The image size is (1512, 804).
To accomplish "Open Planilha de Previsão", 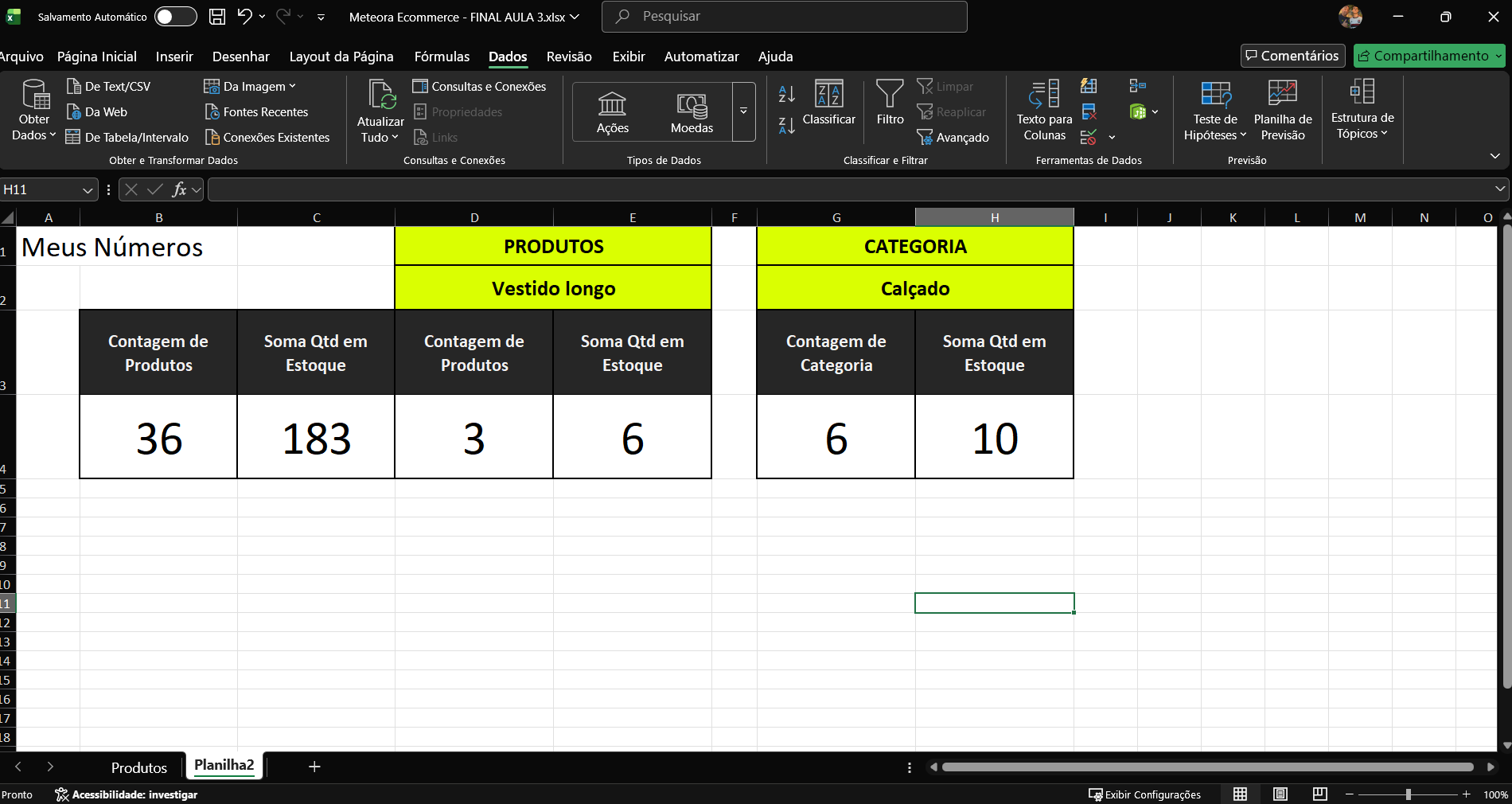I will click(1282, 110).
